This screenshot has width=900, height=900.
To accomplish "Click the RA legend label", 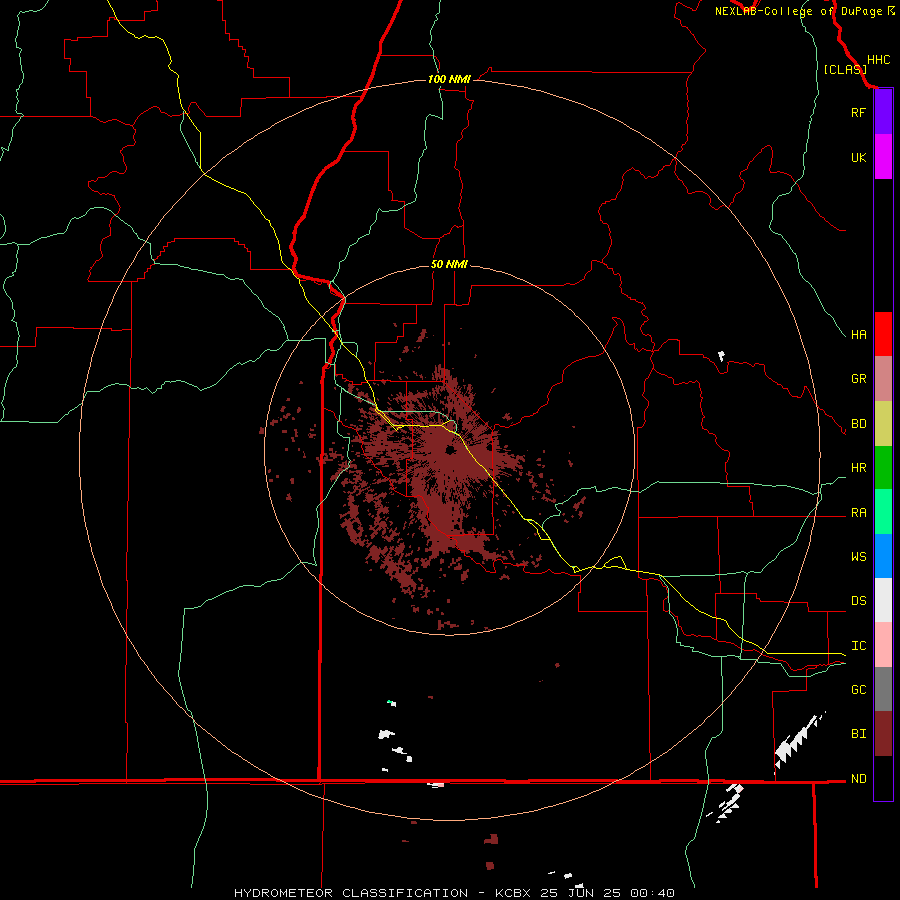I will coord(858,513).
